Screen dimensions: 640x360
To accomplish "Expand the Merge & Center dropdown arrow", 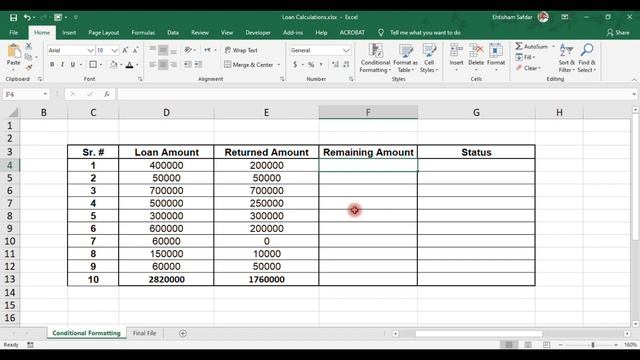I will click(279, 65).
